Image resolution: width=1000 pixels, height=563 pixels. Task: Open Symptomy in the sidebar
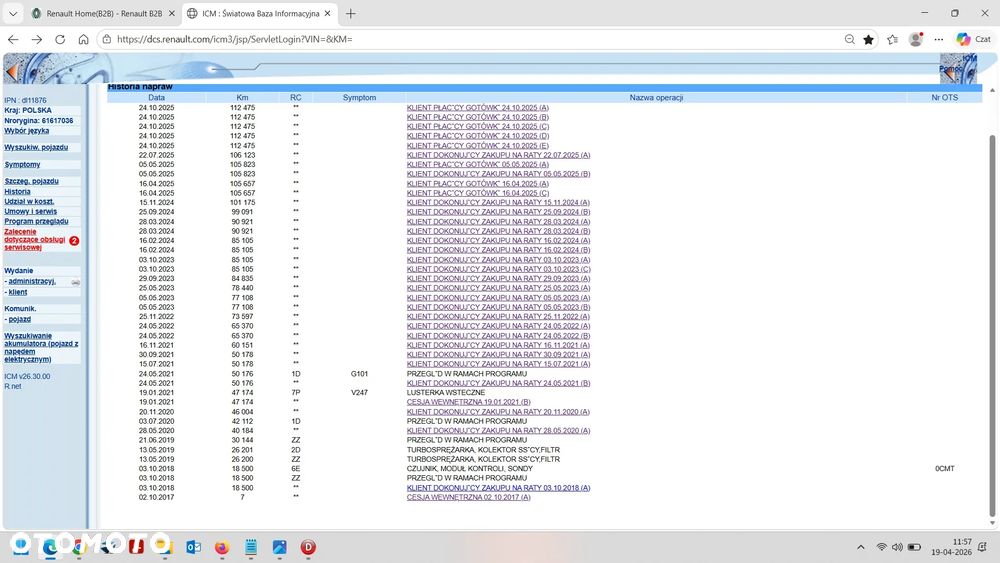[x=22, y=165]
